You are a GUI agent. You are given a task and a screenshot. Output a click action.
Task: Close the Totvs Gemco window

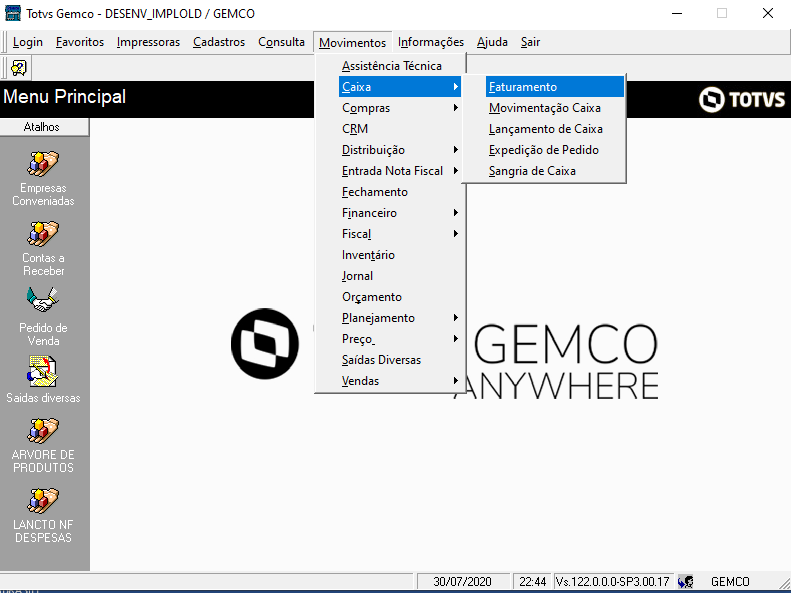(x=768, y=13)
